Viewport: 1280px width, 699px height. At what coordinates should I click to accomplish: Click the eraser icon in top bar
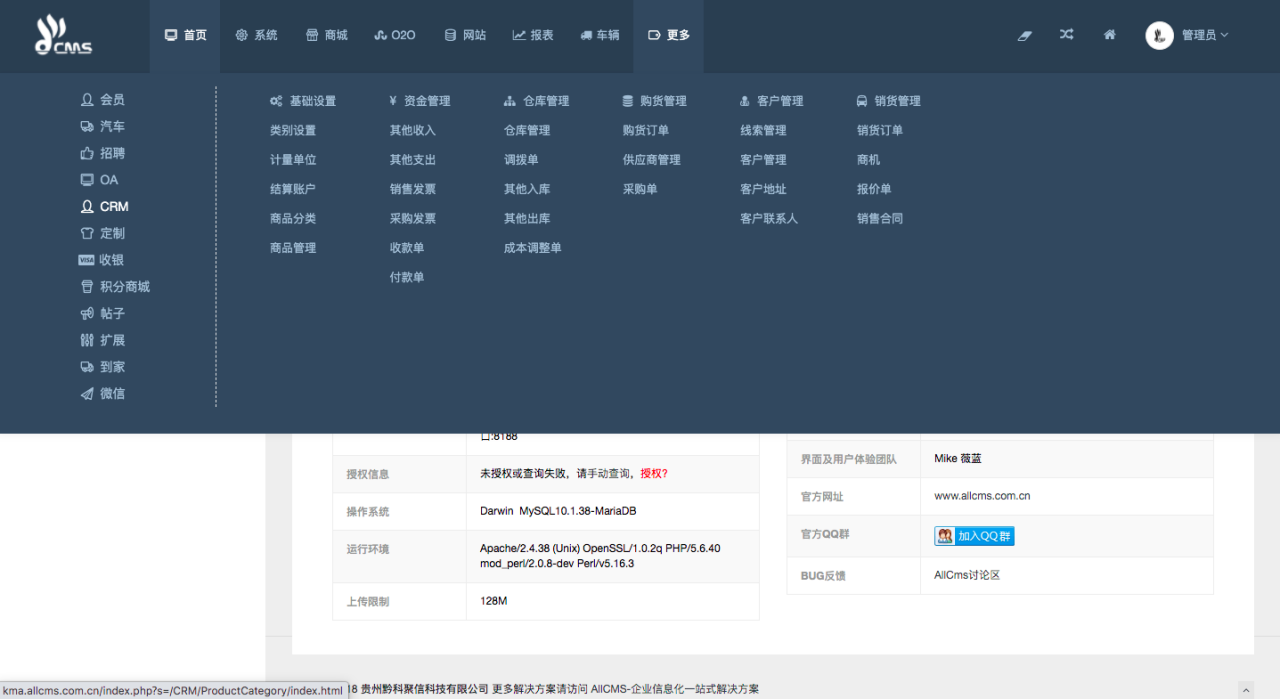[x=1024, y=35]
